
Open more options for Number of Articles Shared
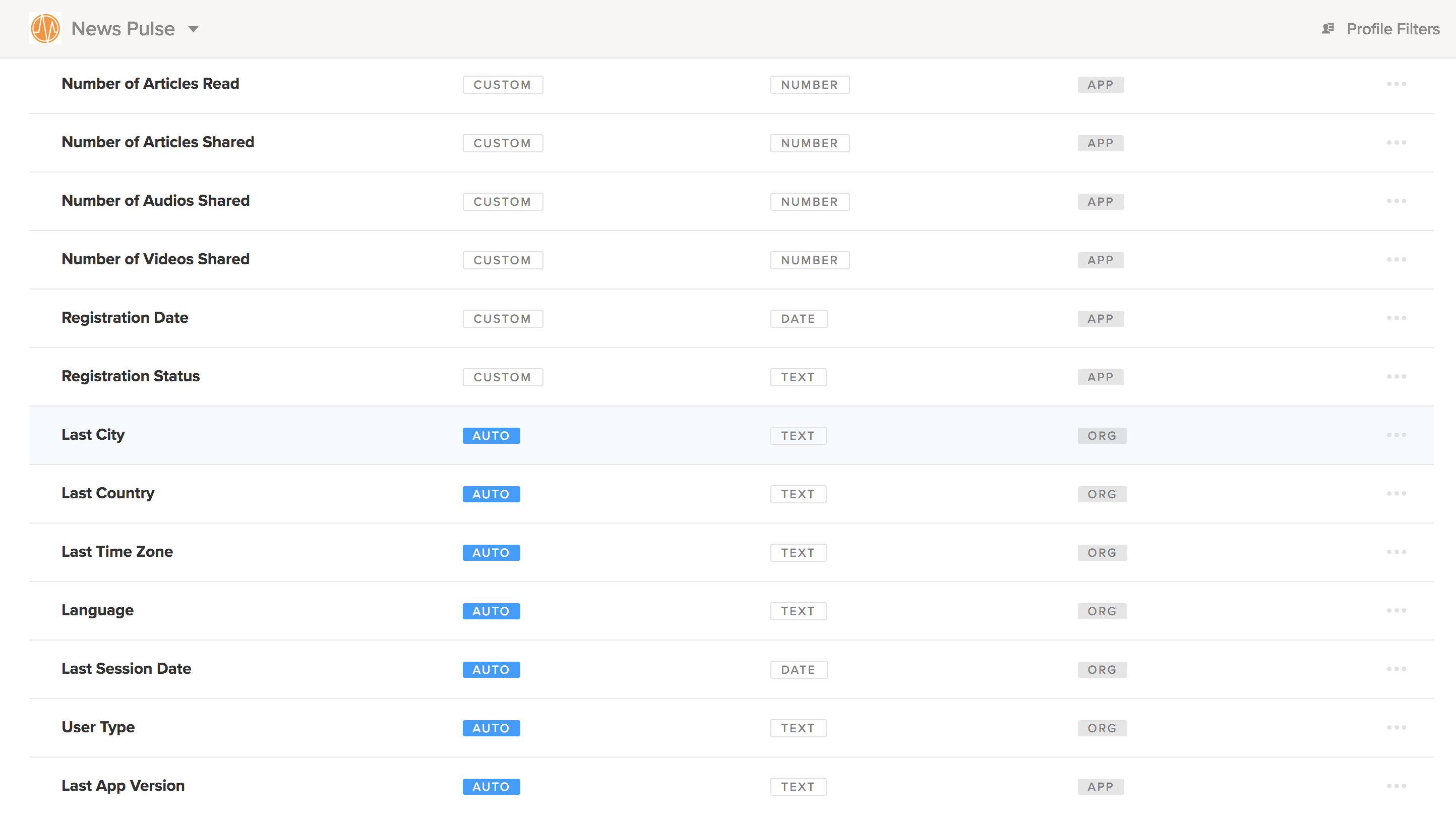(1396, 142)
